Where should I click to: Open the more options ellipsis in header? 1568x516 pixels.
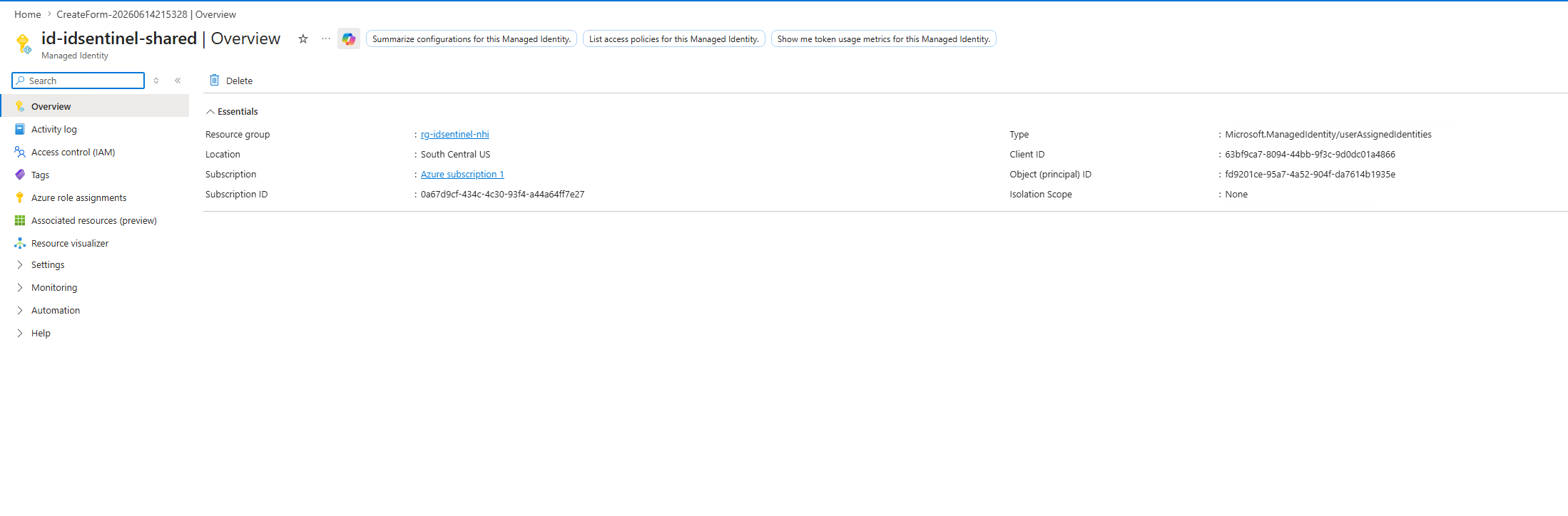[x=326, y=38]
